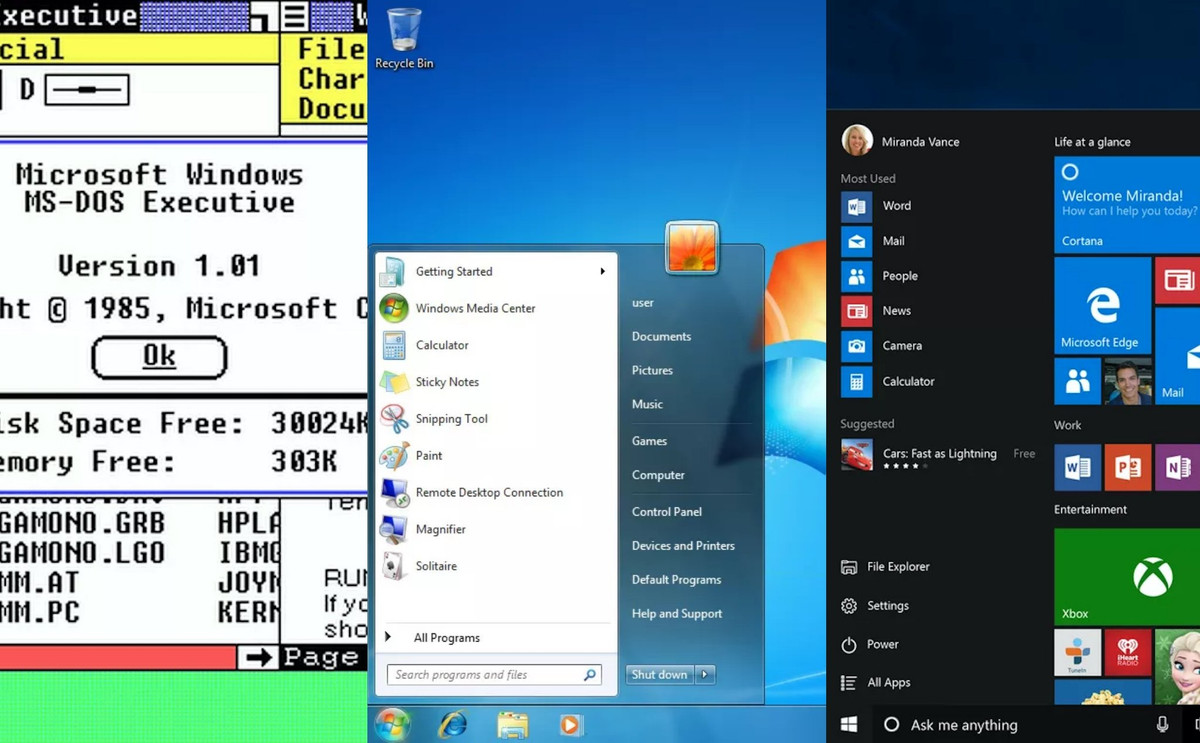Launch Microsoft Edge from its tile
Viewport: 1200px width, 743px height.
(x=1102, y=305)
